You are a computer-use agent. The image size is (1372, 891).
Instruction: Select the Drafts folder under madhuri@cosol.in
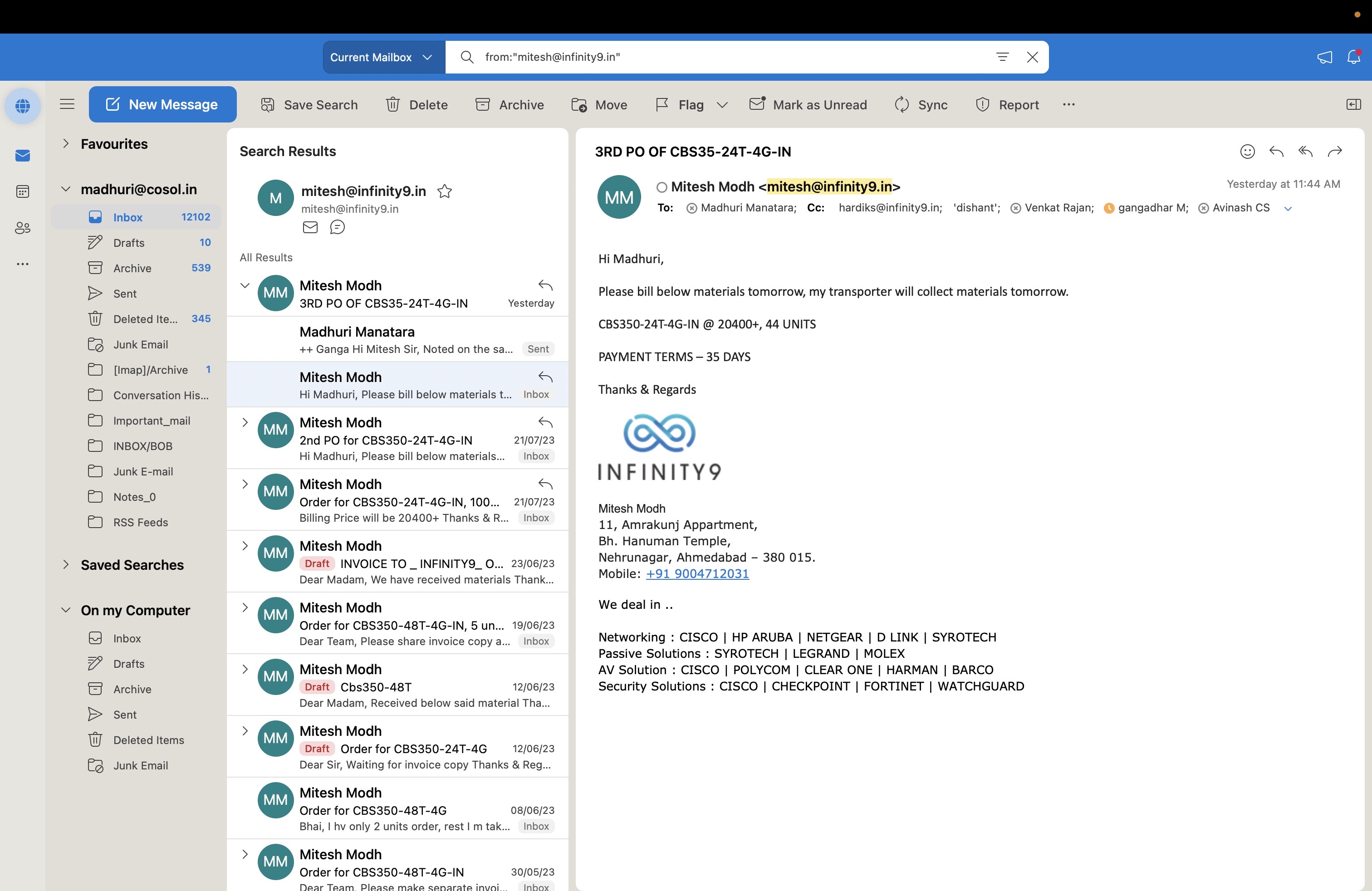[128, 243]
